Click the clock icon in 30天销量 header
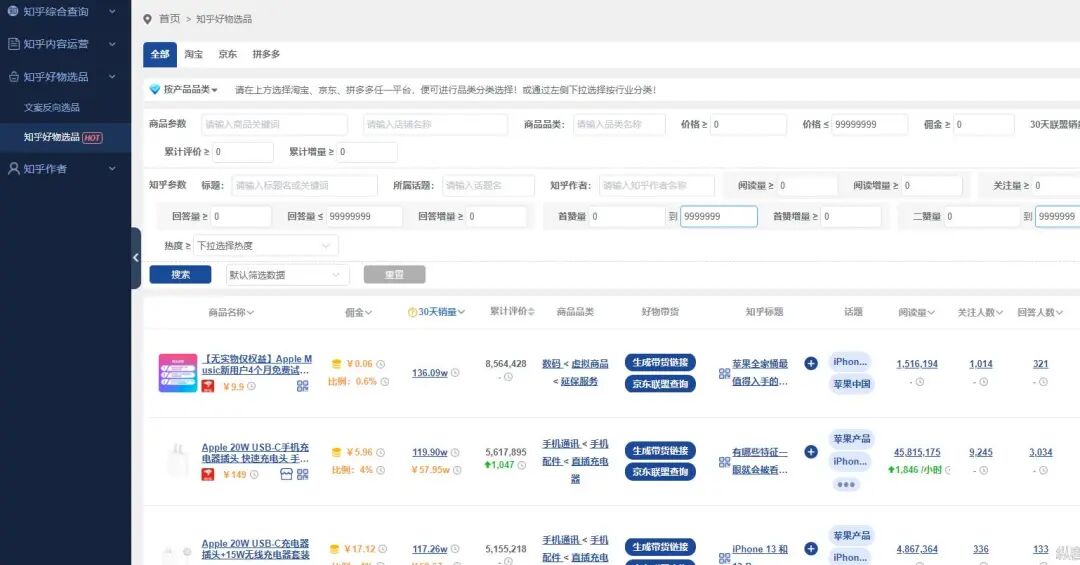The image size is (1080, 565). coord(412,312)
